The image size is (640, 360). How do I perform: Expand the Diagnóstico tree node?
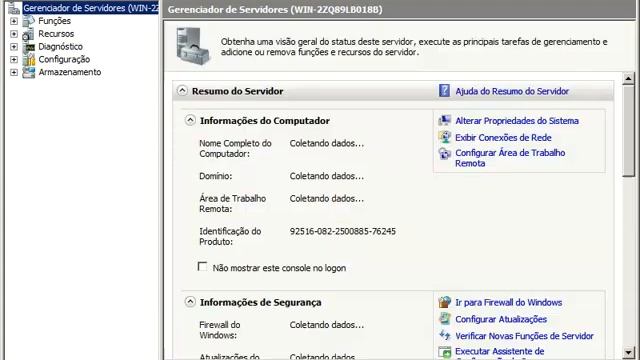[x=14, y=47]
